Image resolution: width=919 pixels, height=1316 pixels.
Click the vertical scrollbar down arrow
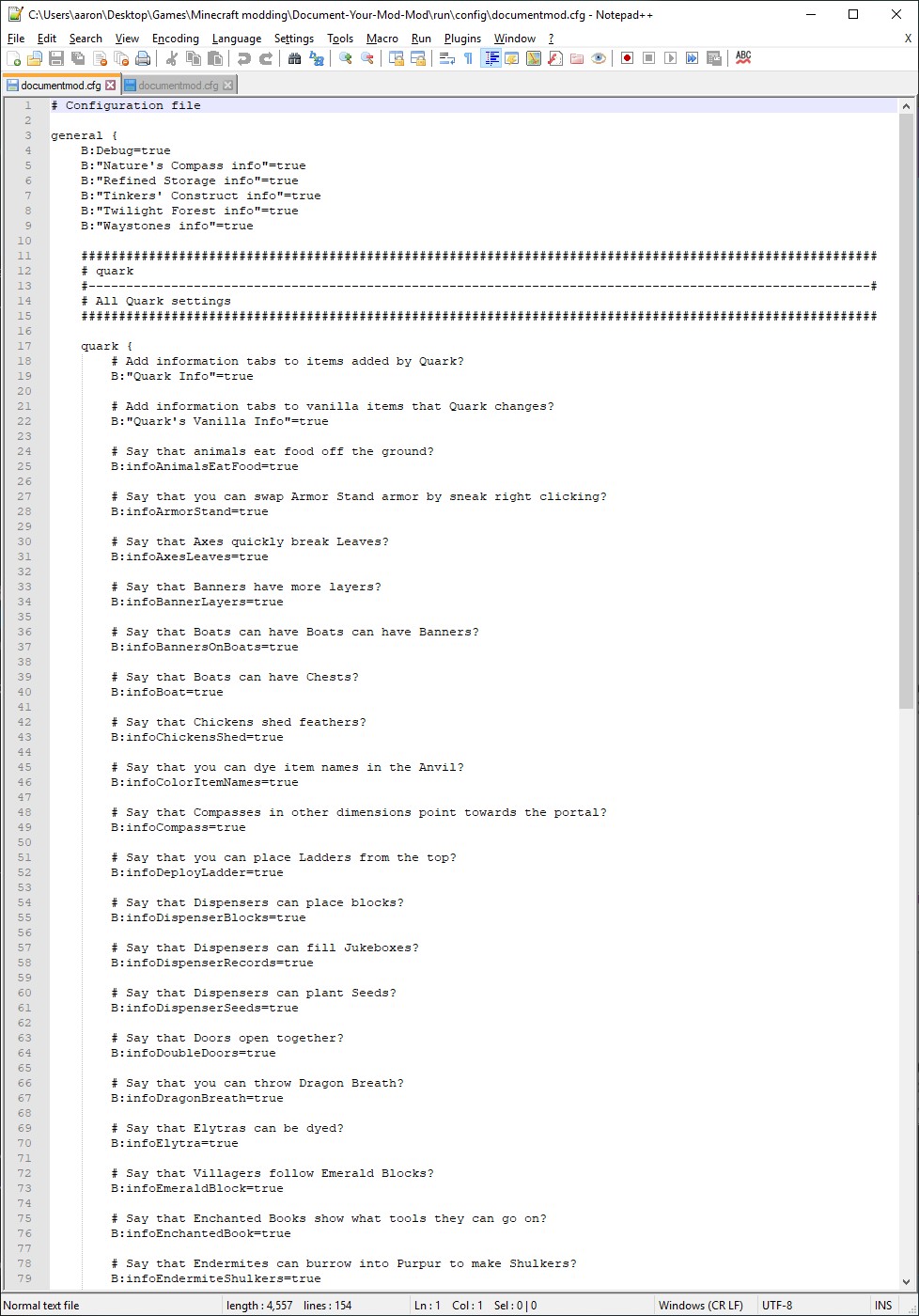(x=907, y=1281)
